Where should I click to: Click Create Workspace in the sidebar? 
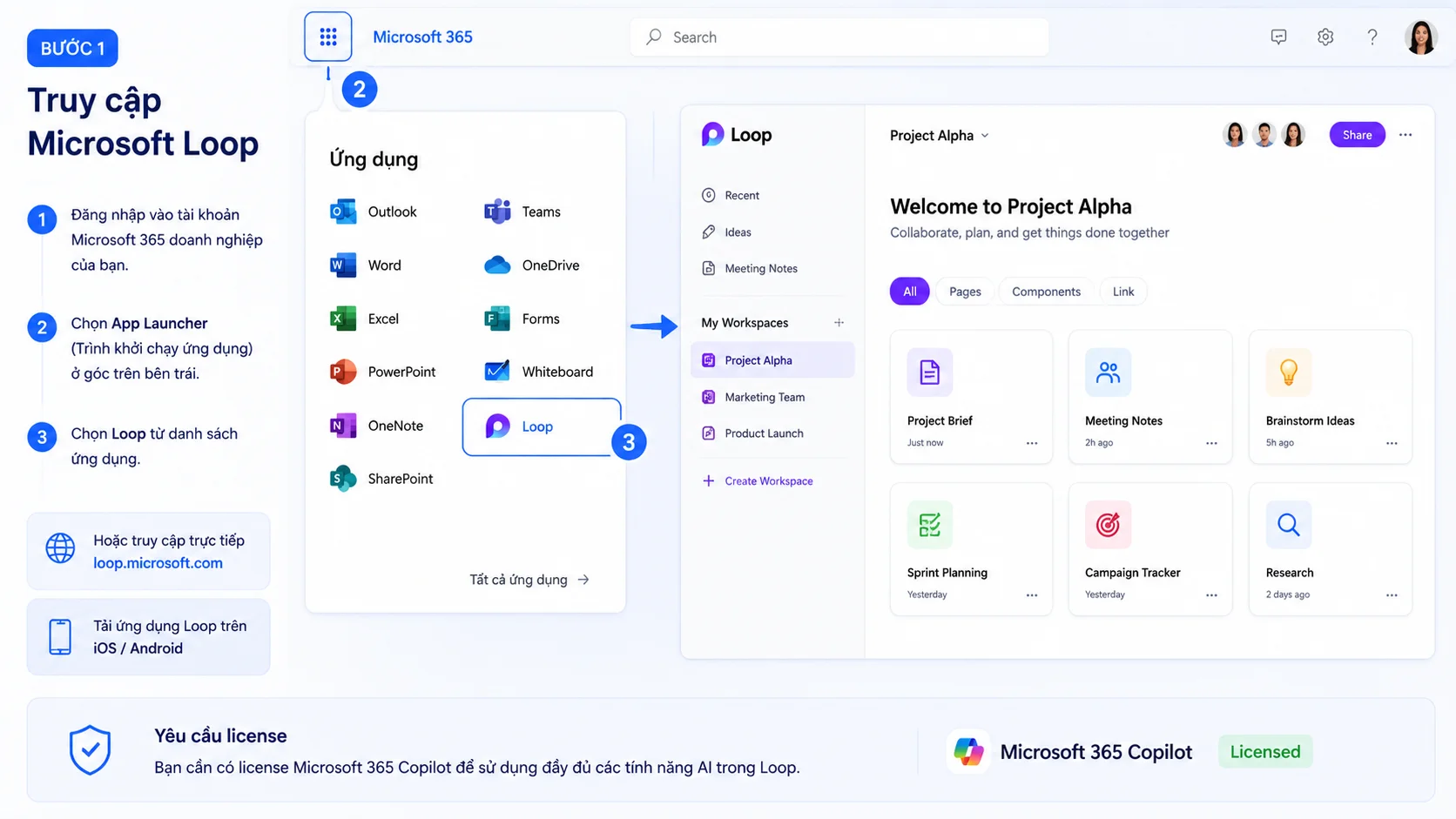758,481
